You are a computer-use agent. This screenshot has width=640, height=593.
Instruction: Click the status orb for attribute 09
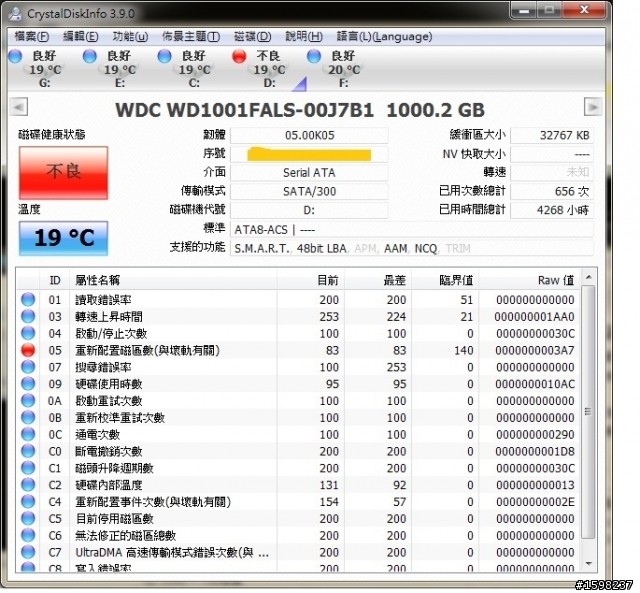point(28,384)
